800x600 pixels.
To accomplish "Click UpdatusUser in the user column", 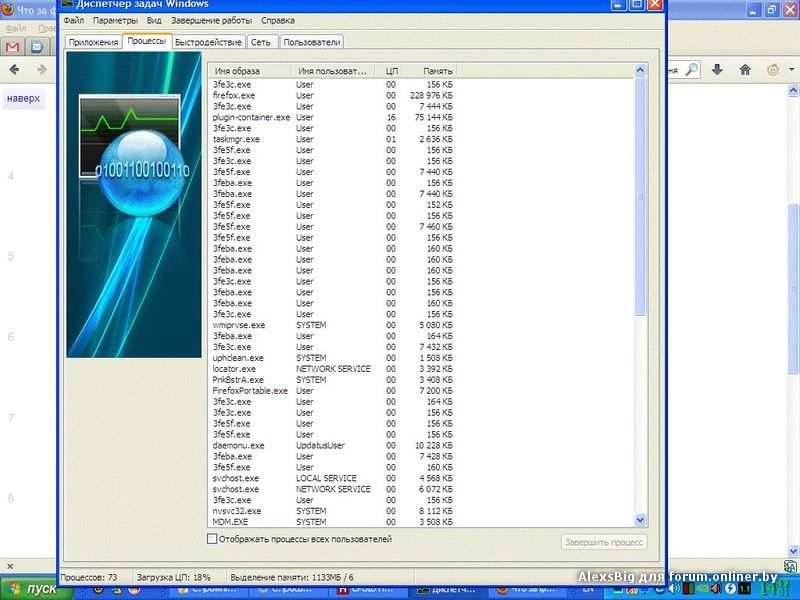I will (320, 445).
